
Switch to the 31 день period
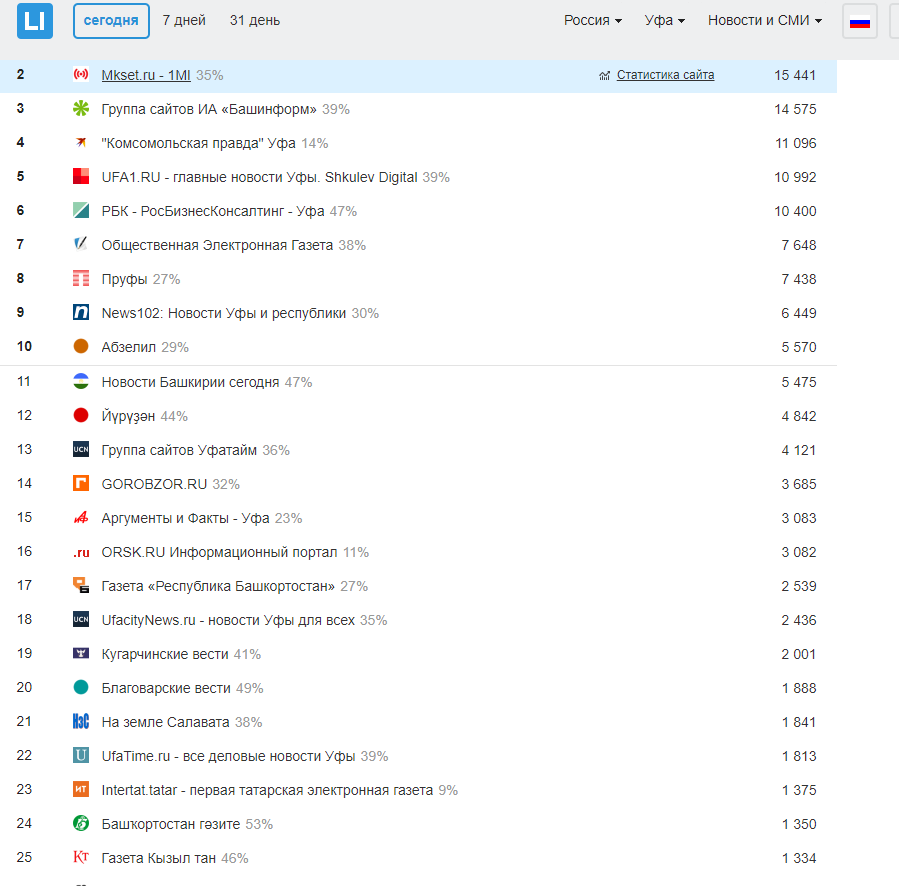(x=255, y=21)
